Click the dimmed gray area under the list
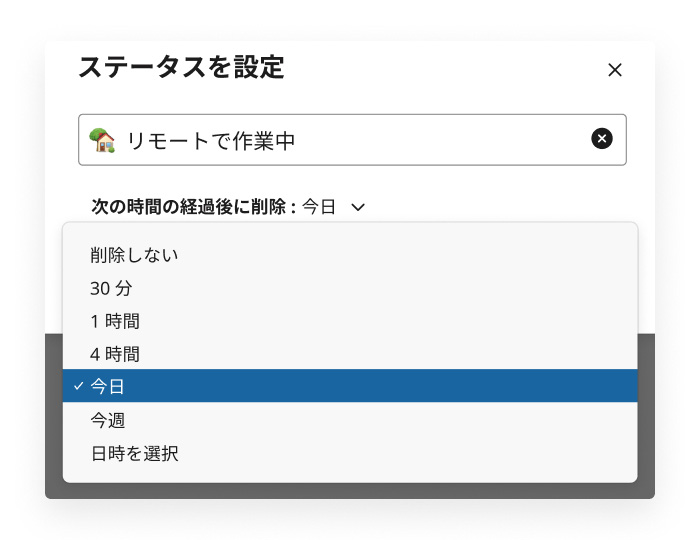Viewport: 700px width, 540px height. click(350, 490)
